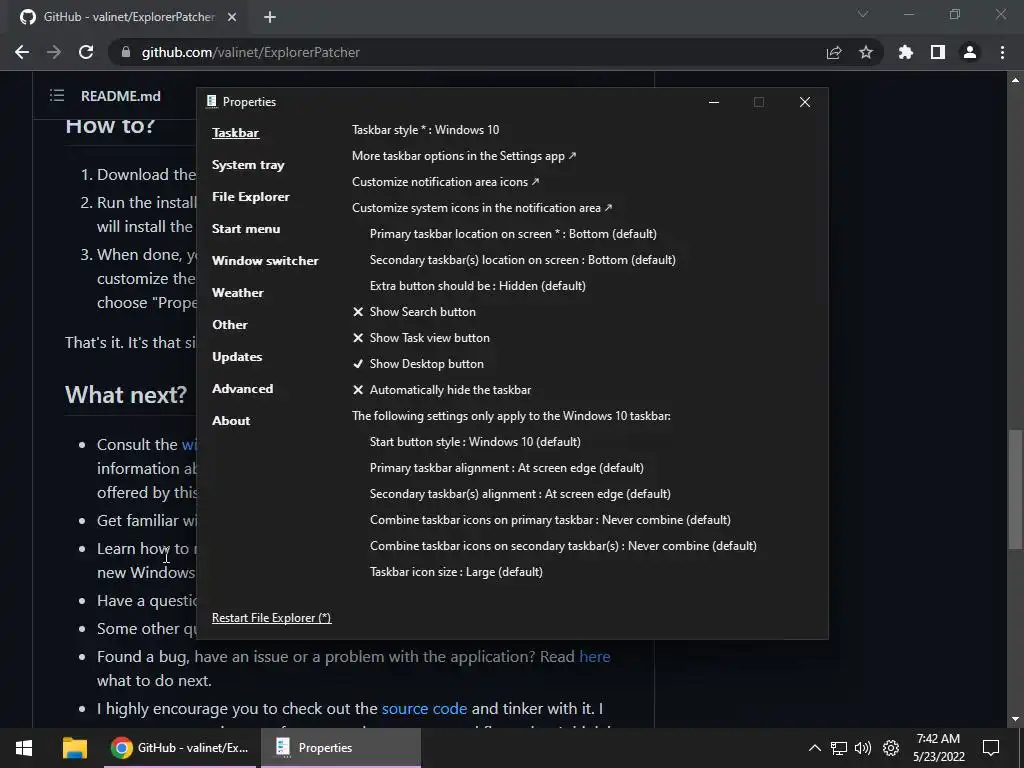Viewport: 1024px width, 768px height.
Task: Toggle Show Task view button option
Action: click(x=421, y=338)
